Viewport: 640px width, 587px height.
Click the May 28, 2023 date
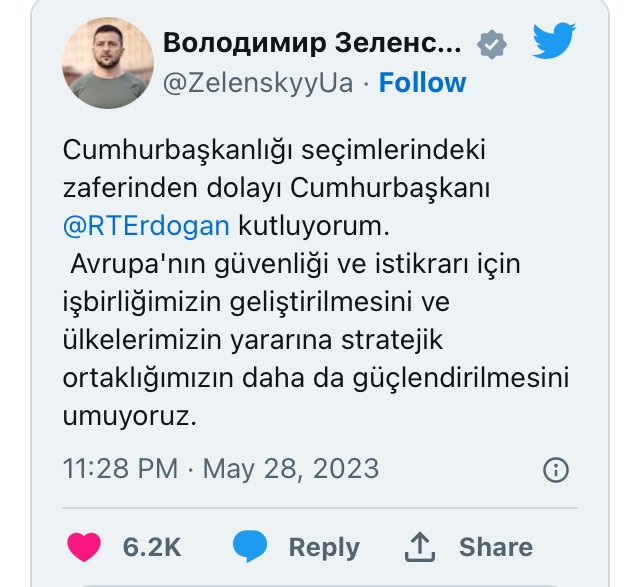291,469
